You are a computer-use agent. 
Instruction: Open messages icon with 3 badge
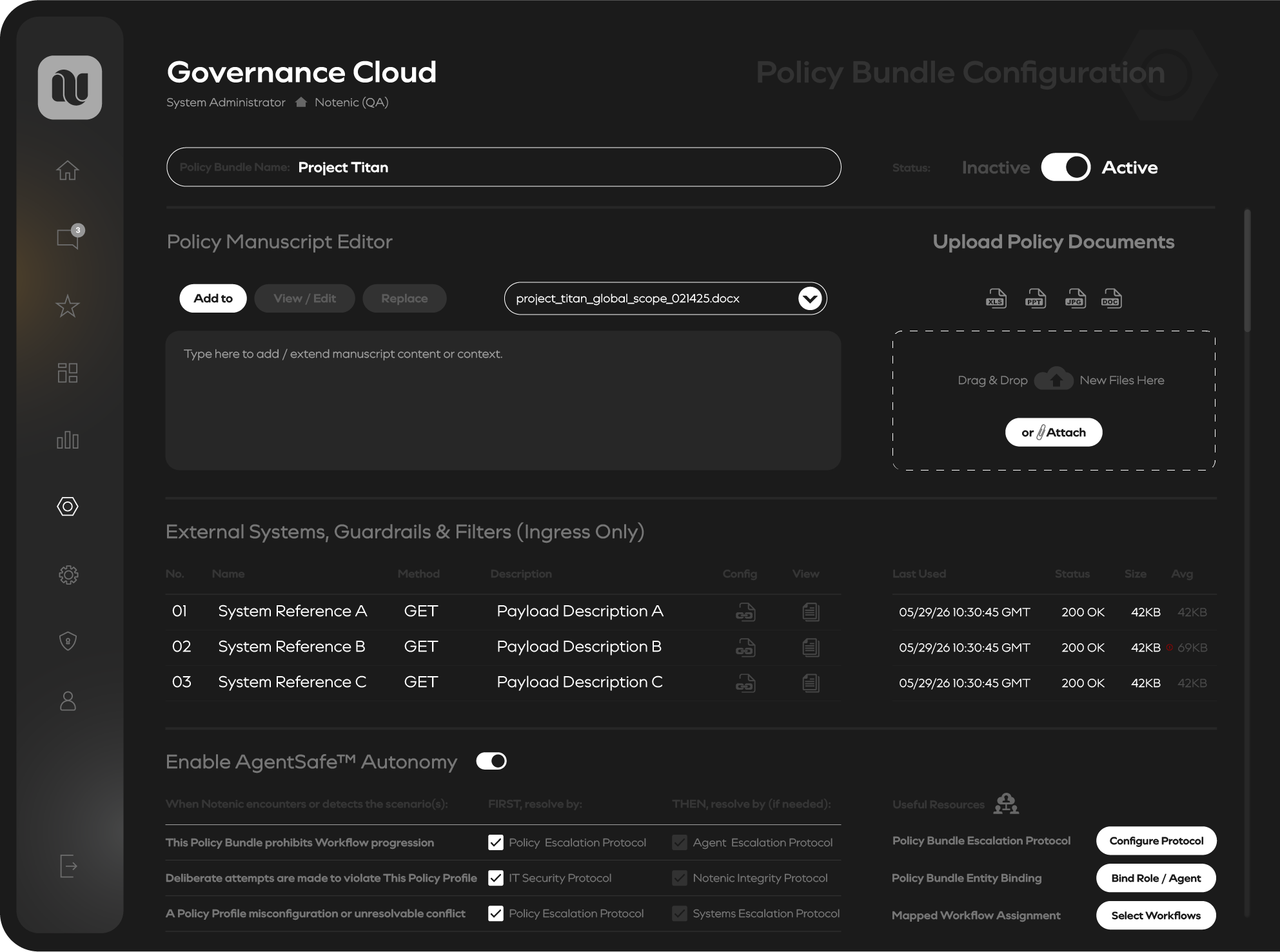click(x=70, y=237)
